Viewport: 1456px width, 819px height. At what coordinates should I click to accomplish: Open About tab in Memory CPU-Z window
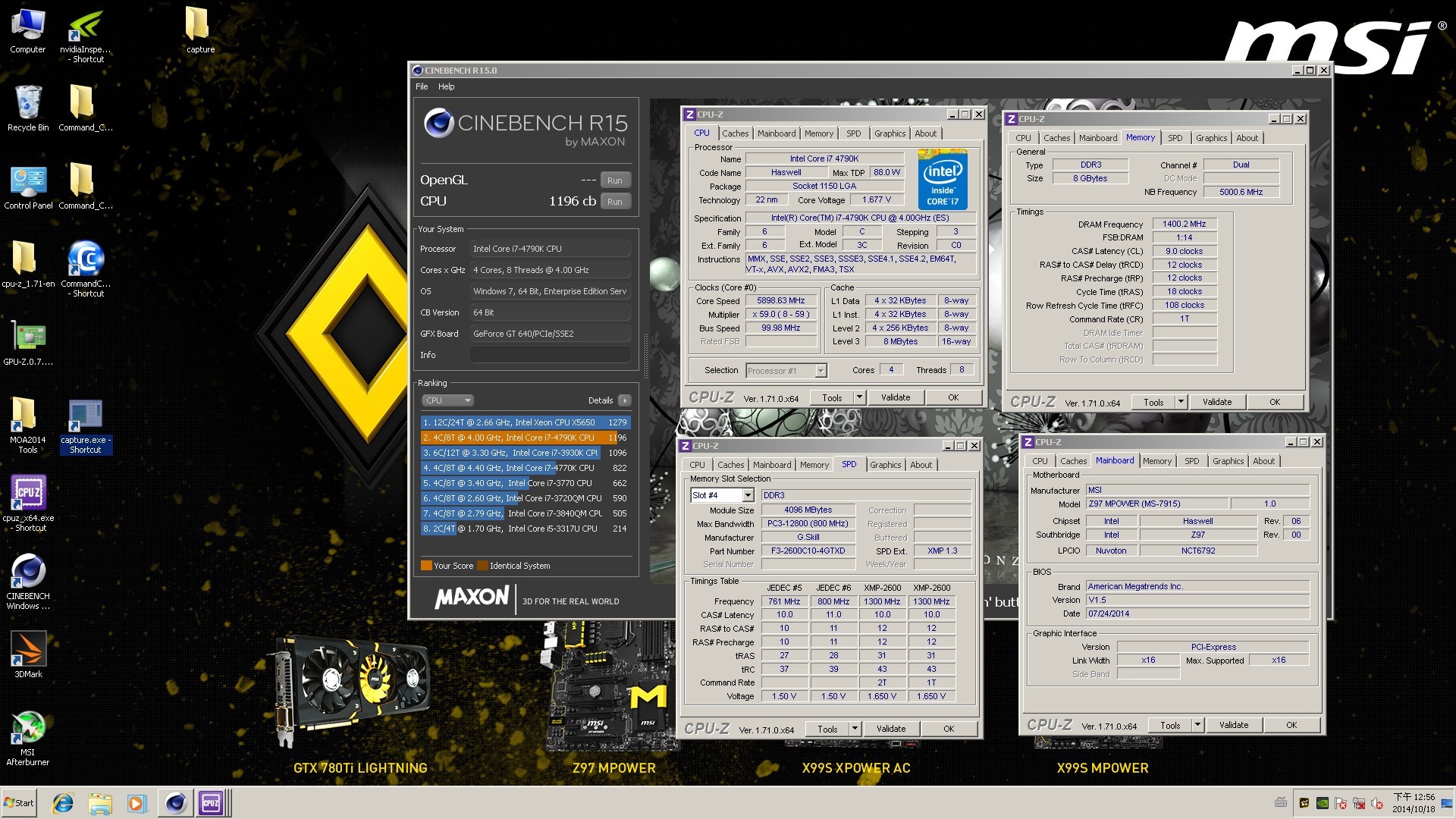(1247, 138)
